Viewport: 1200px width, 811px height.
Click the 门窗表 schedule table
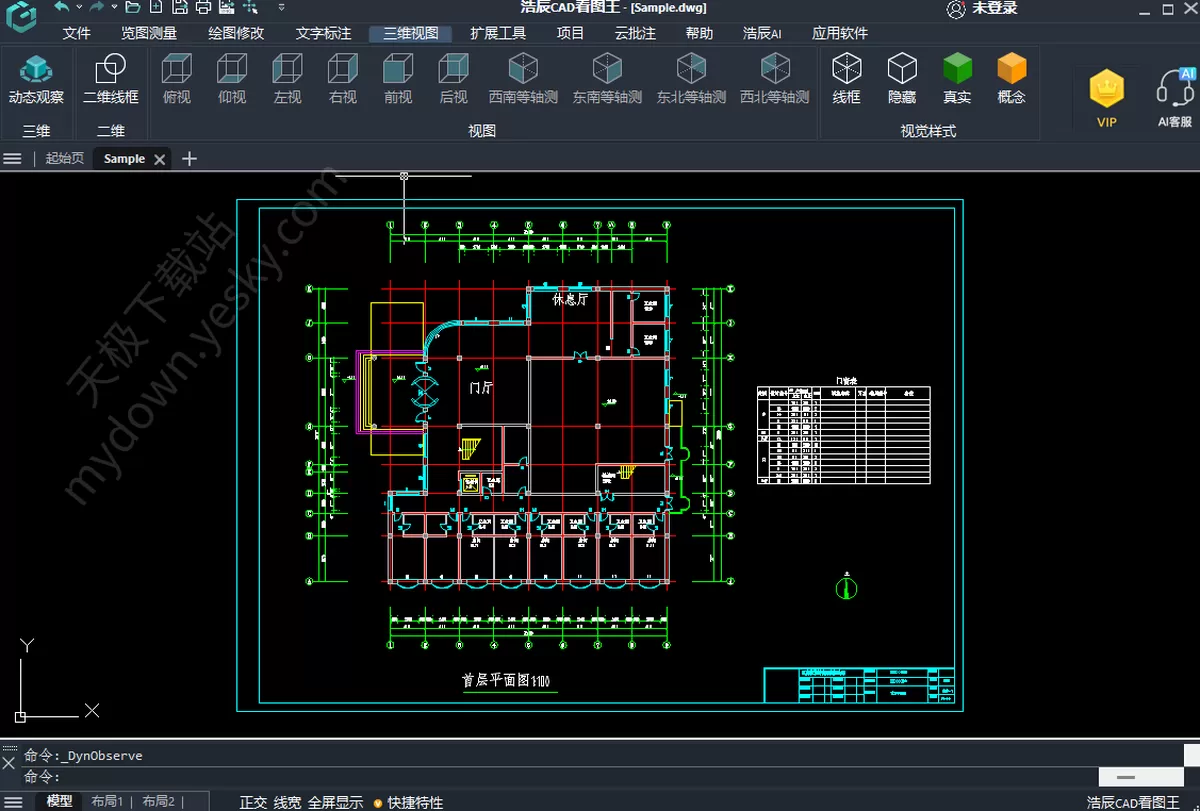[844, 435]
